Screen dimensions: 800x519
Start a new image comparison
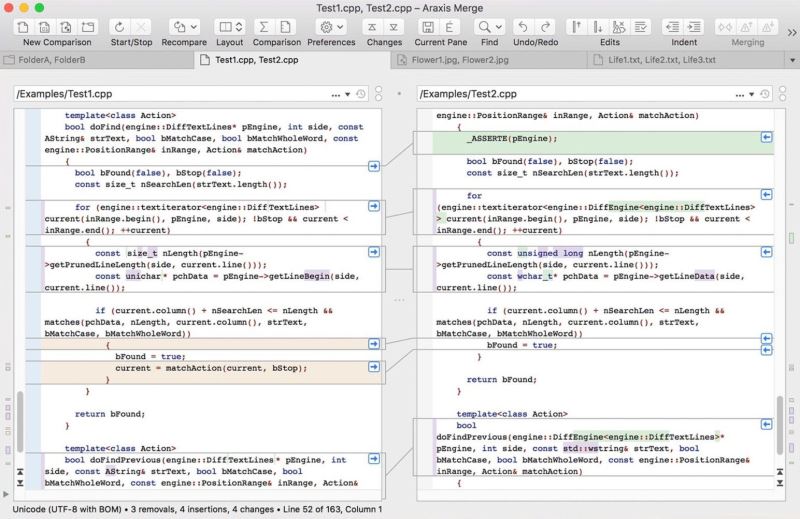point(66,27)
